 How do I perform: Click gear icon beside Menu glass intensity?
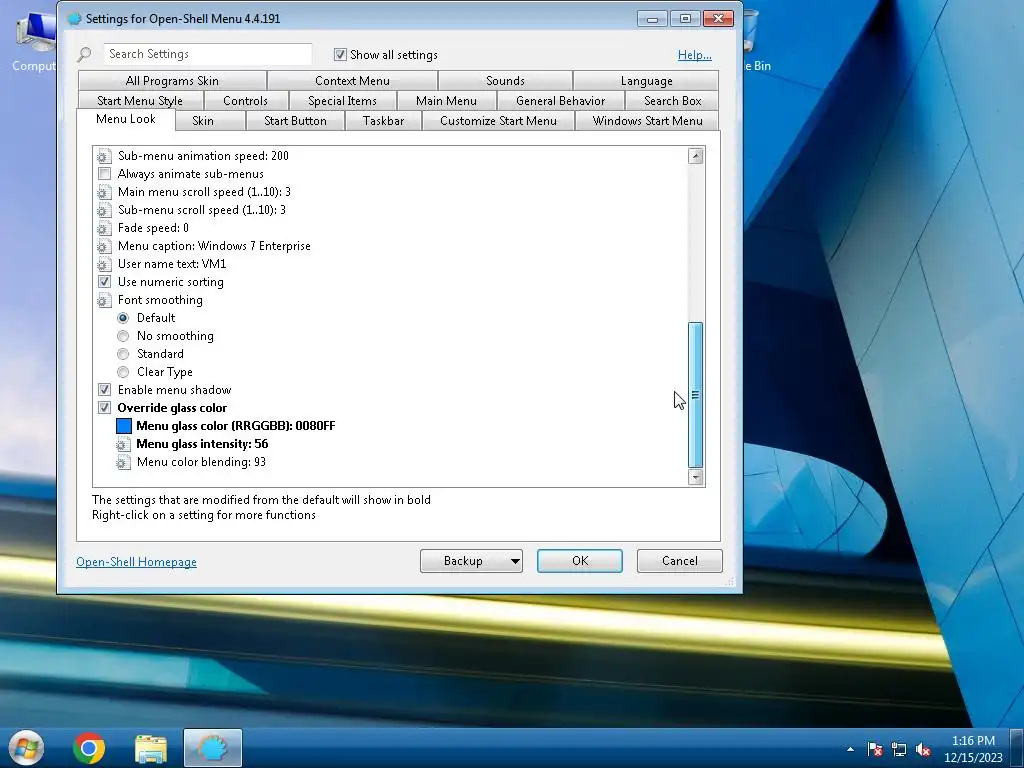click(123, 444)
